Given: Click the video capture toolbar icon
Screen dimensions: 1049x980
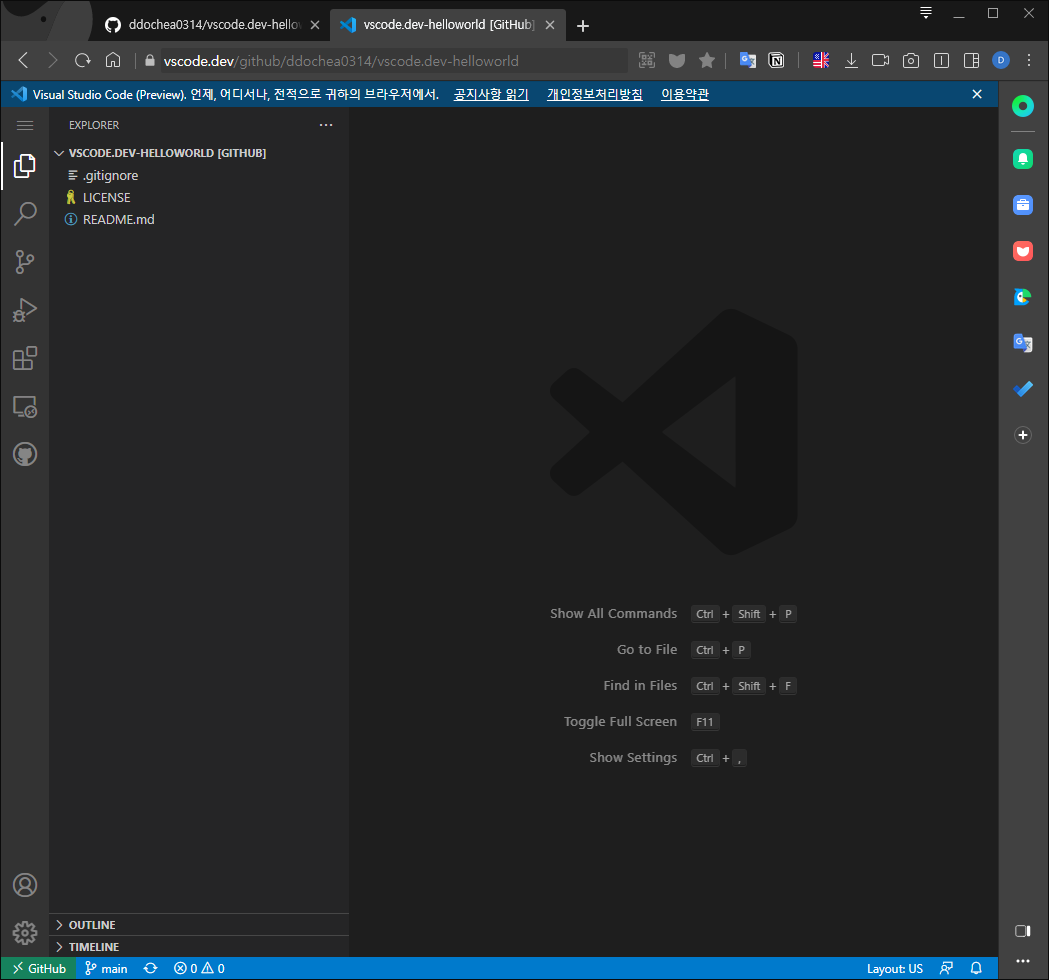Looking at the screenshot, I should pyautogui.click(x=880, y=60).
